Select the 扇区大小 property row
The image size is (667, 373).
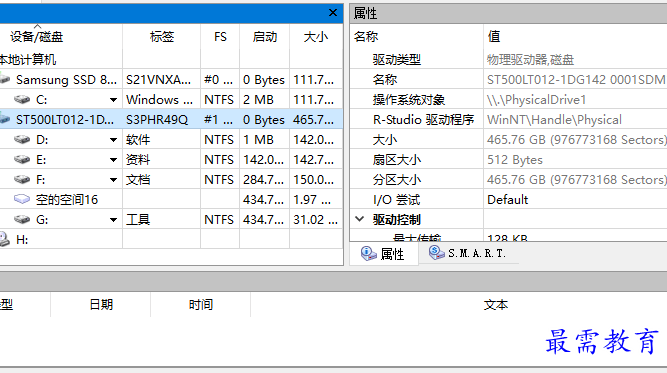508,159
